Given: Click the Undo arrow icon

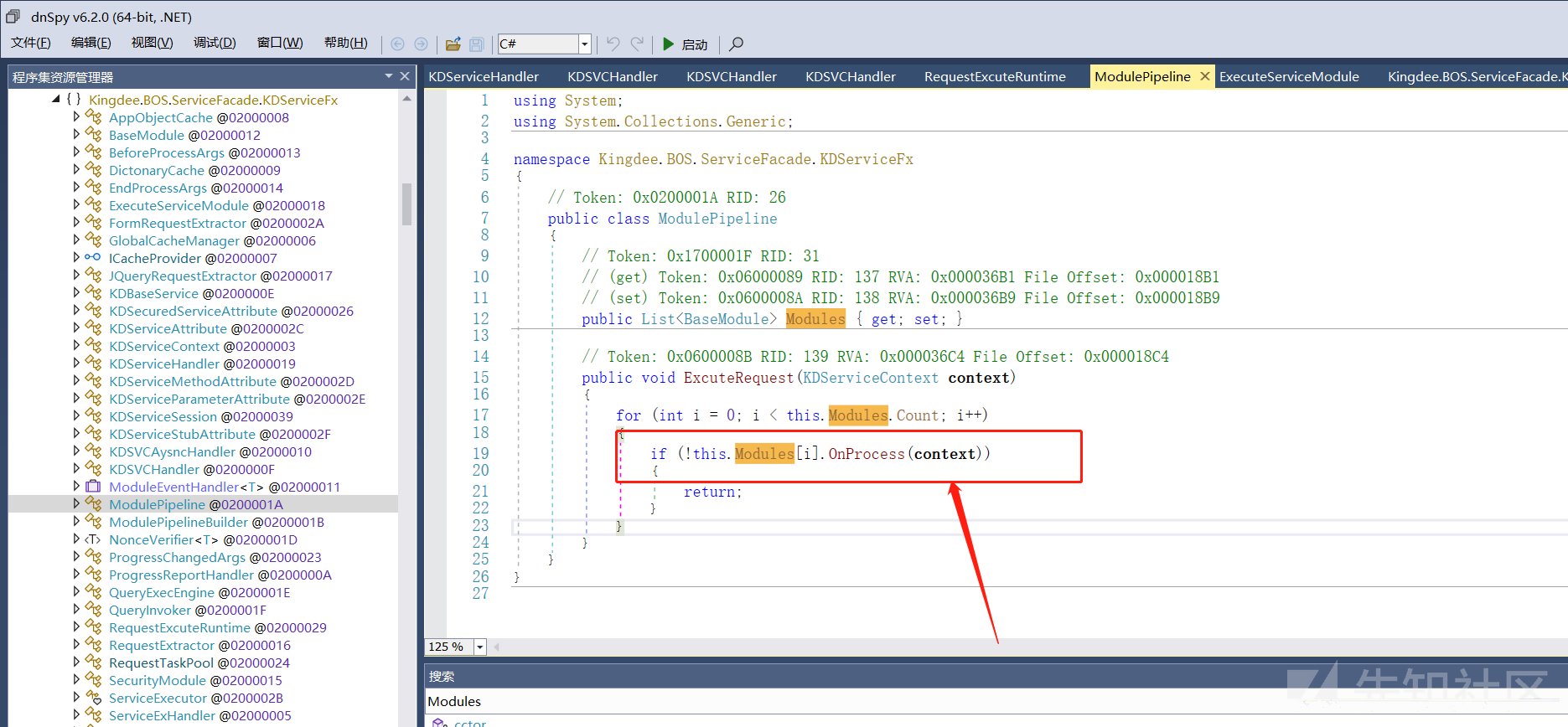Looking at the screenshot, I should (613, 44).
